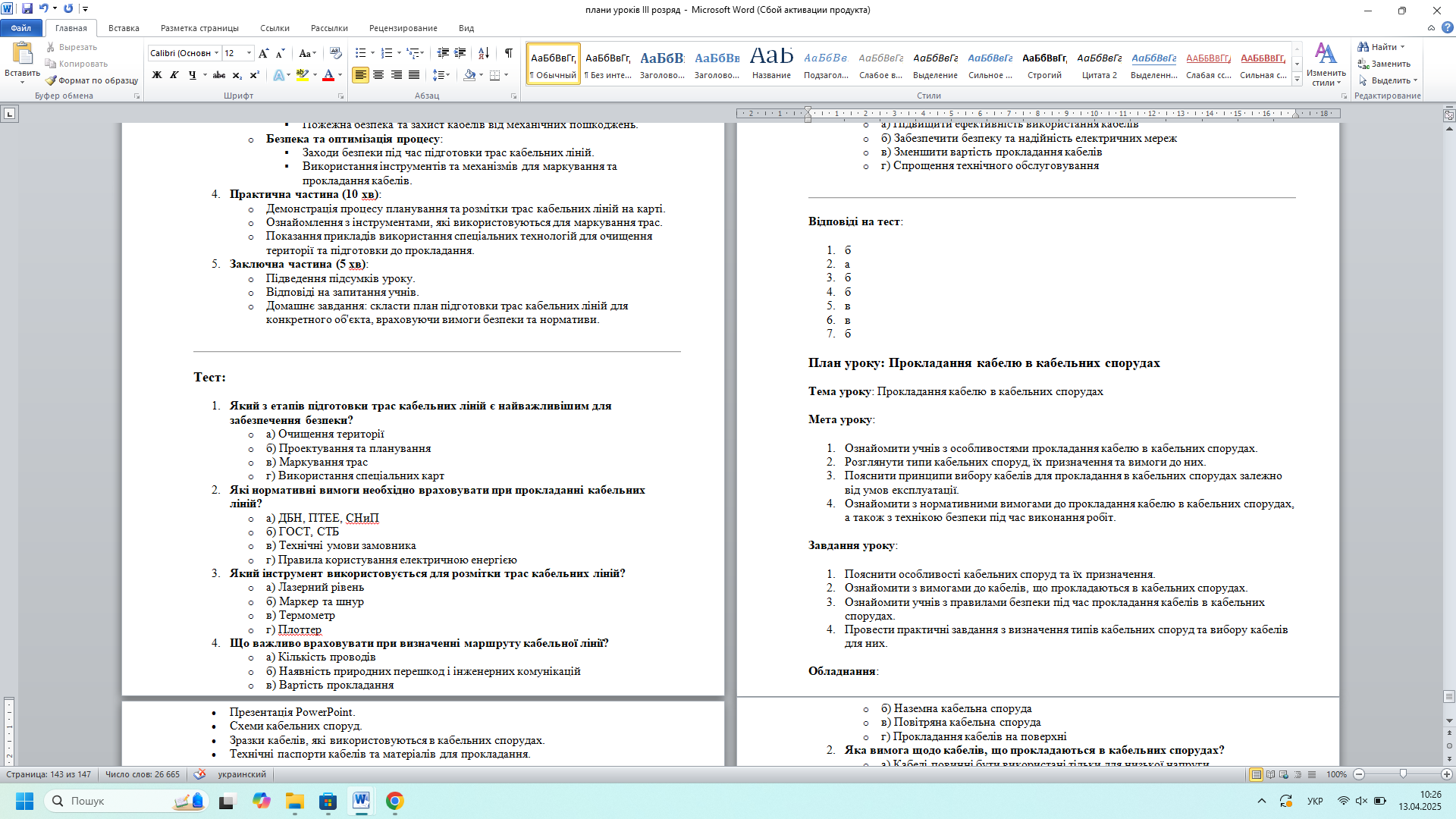
Task: Expand line spacing options dropdown
Action: coord(447,75)
